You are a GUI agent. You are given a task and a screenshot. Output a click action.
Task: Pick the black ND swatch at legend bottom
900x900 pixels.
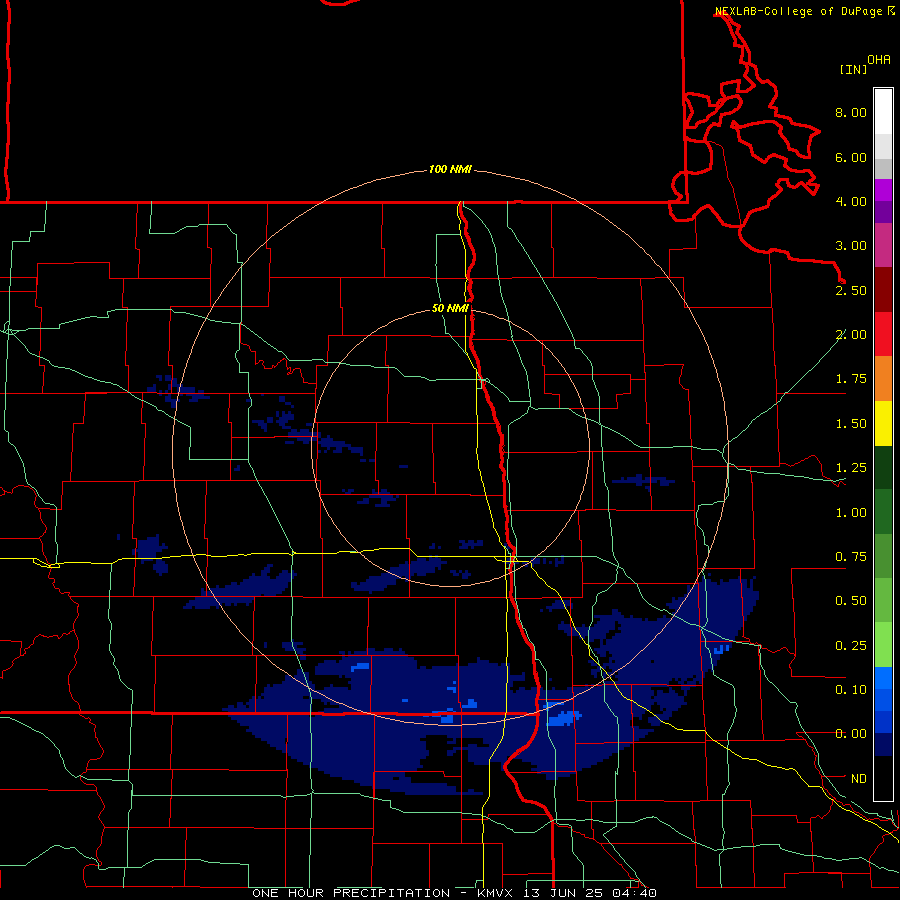(883, 778)
